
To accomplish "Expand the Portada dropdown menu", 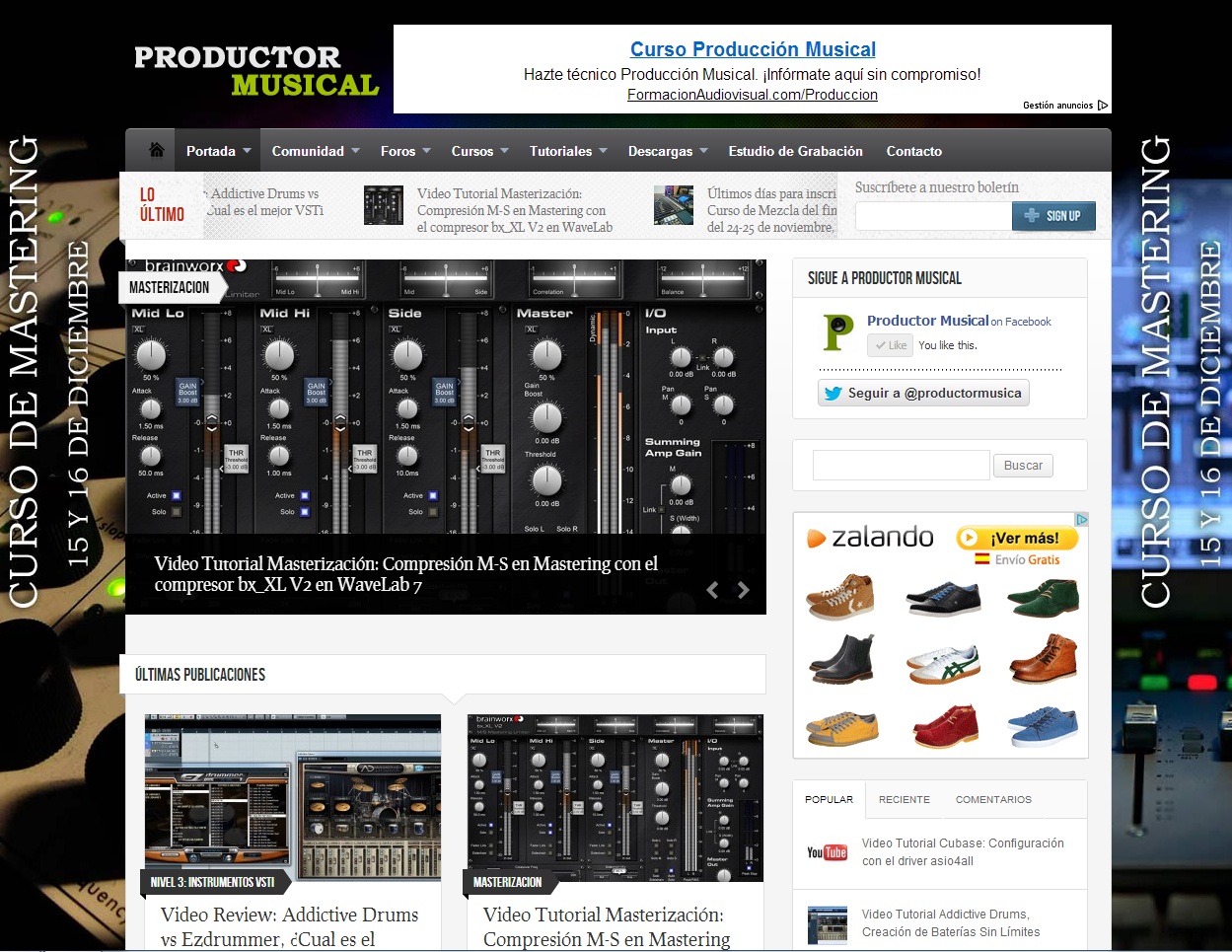I will click(x=218, y=151).
